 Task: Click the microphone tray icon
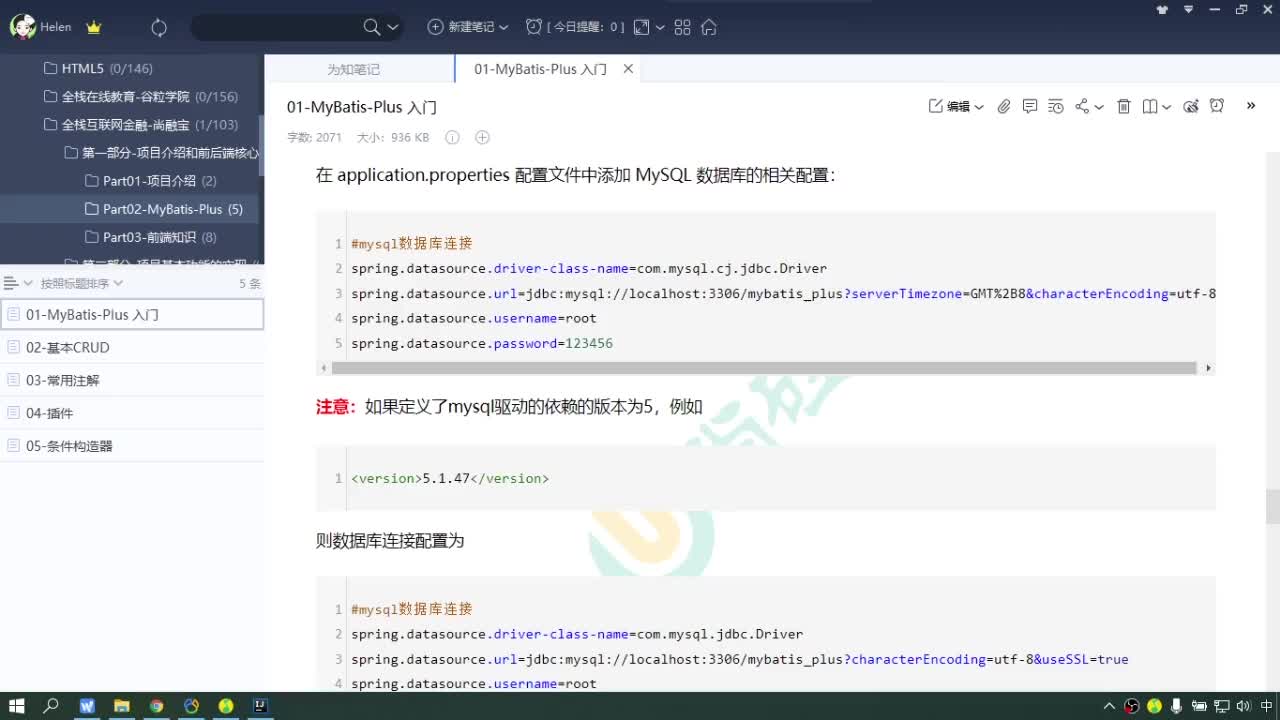click(1176, 706)
